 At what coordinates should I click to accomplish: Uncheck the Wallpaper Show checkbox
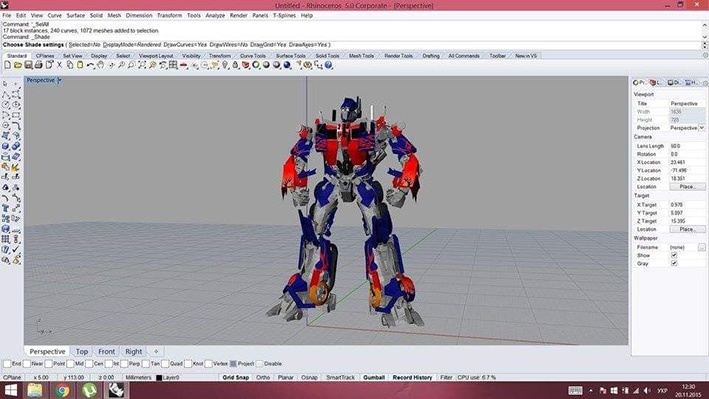[674, 256]
